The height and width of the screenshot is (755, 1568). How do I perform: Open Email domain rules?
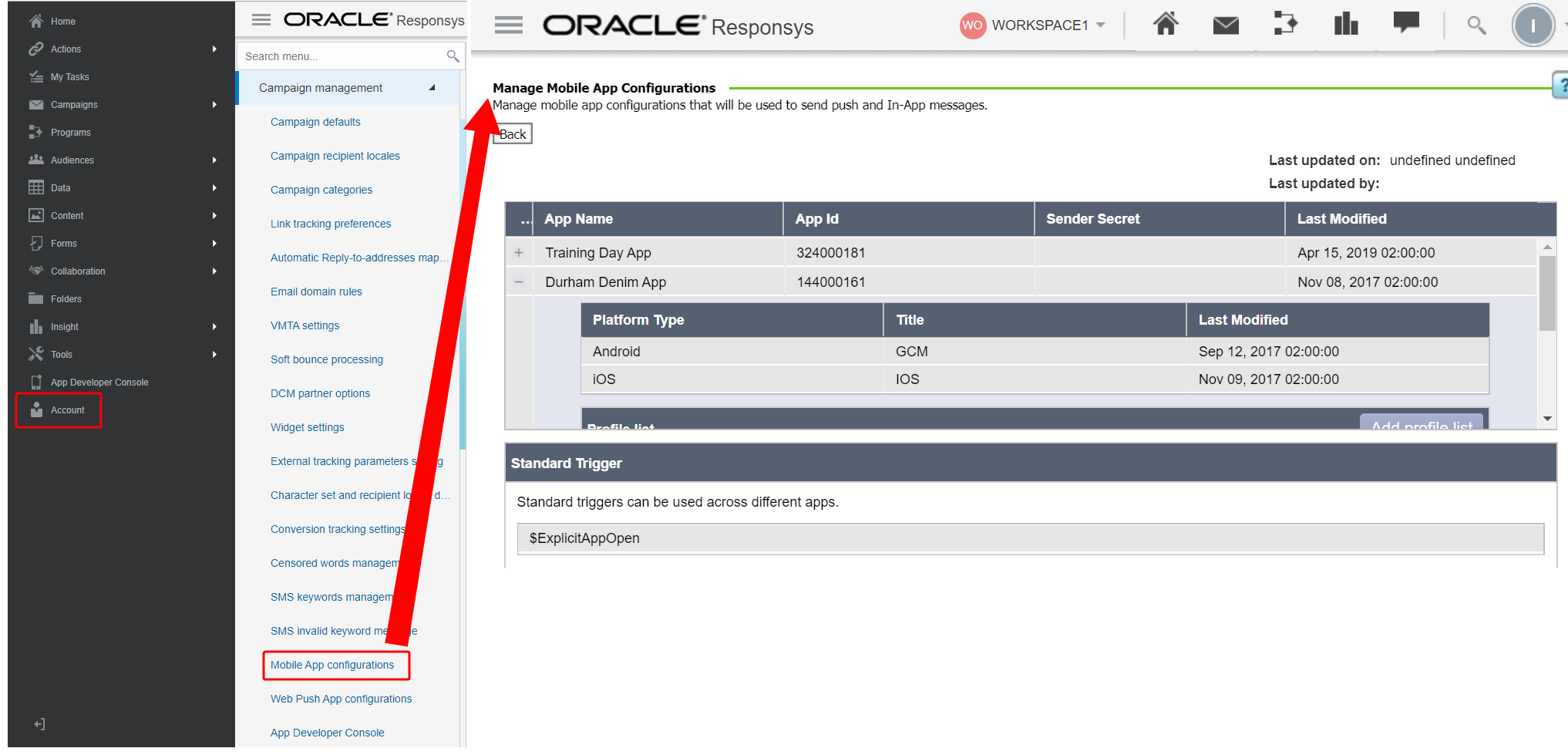point(316,292)
